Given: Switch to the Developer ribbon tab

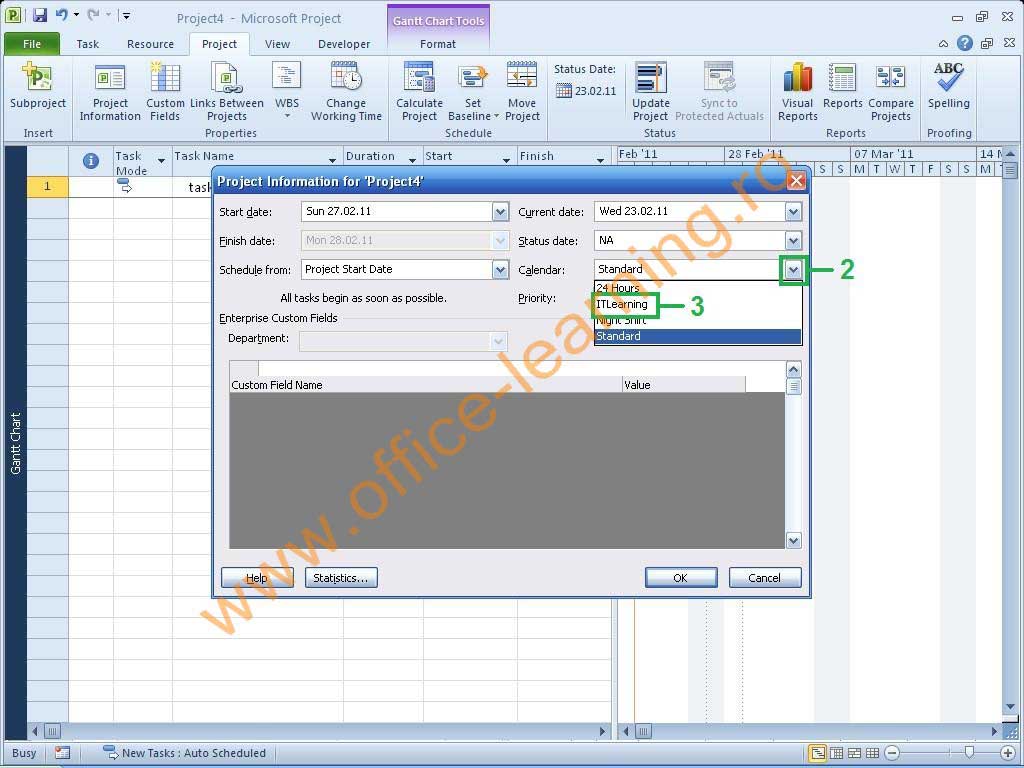Looking at the screenshot, I should pyautogui.click(x=344, y=44).
